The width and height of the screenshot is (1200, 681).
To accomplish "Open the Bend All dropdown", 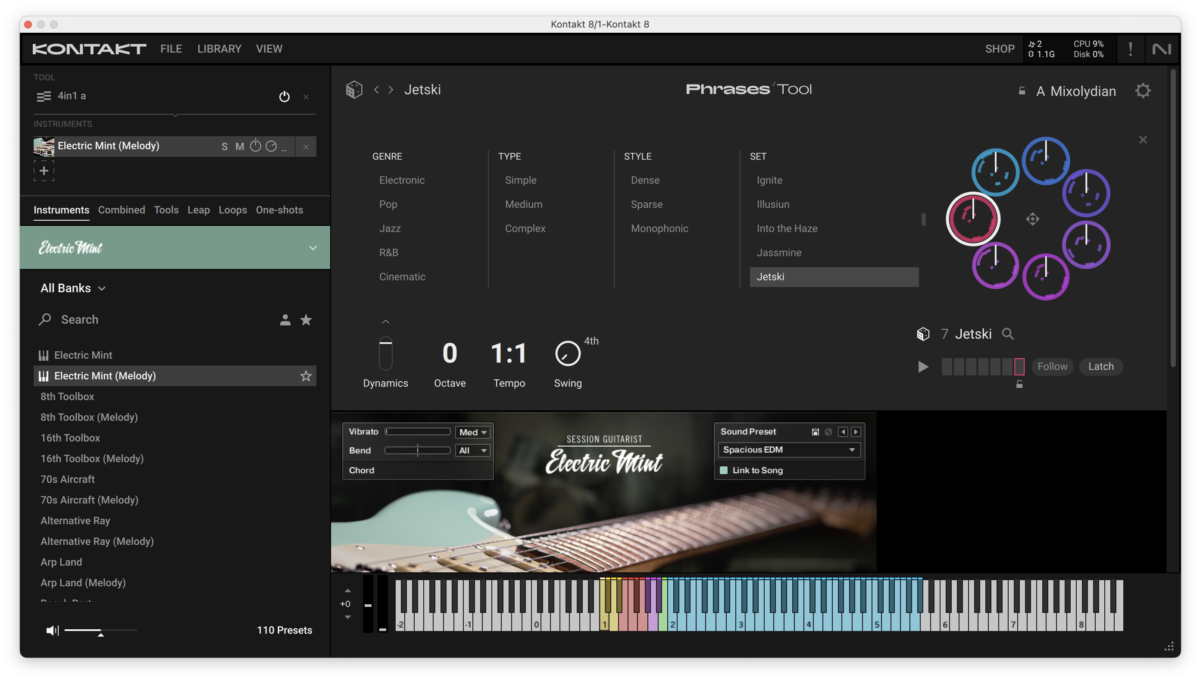I will coord(472,451).
